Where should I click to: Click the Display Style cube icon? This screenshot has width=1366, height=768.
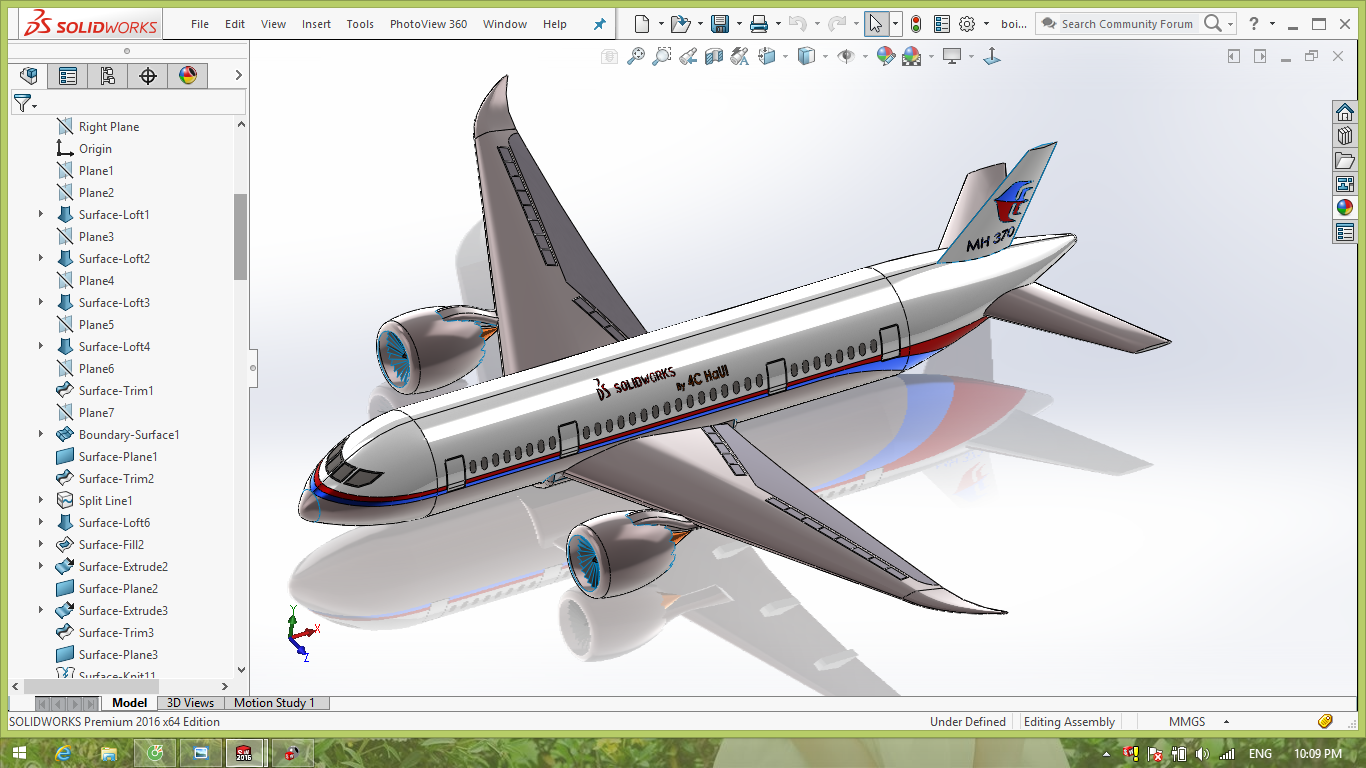tap(806, 57)
